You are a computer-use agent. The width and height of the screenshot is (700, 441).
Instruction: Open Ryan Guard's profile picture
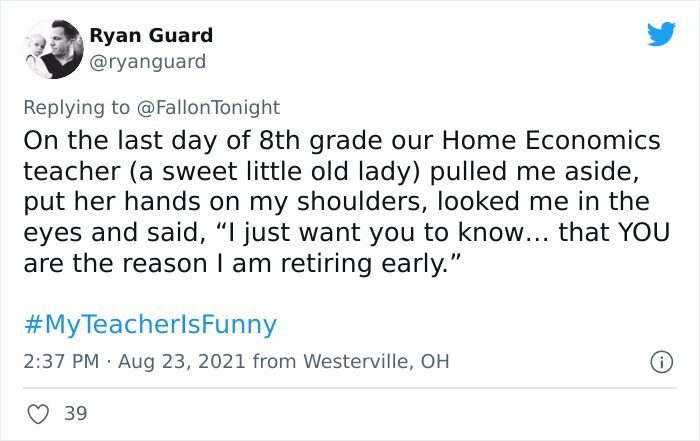pos(53,49)
